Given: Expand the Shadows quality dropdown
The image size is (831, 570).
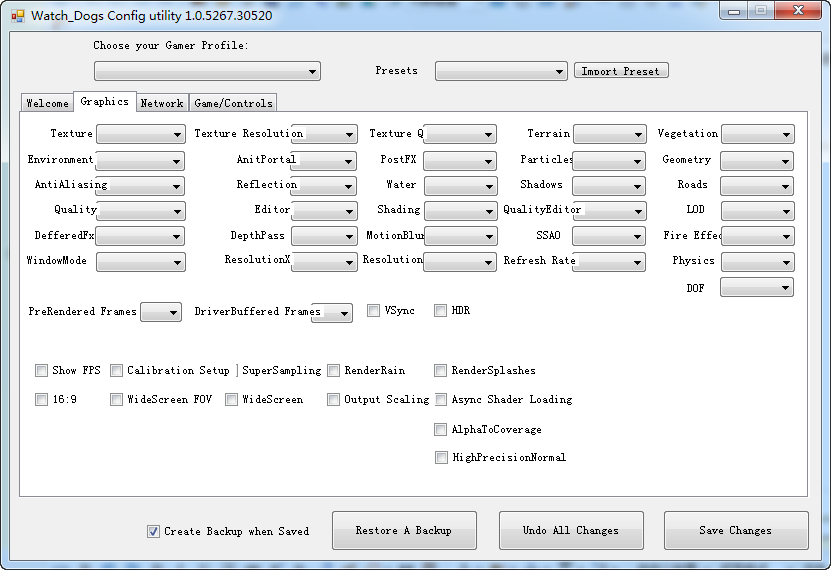Looking at the screenshot, I should [x=609, y=186].
